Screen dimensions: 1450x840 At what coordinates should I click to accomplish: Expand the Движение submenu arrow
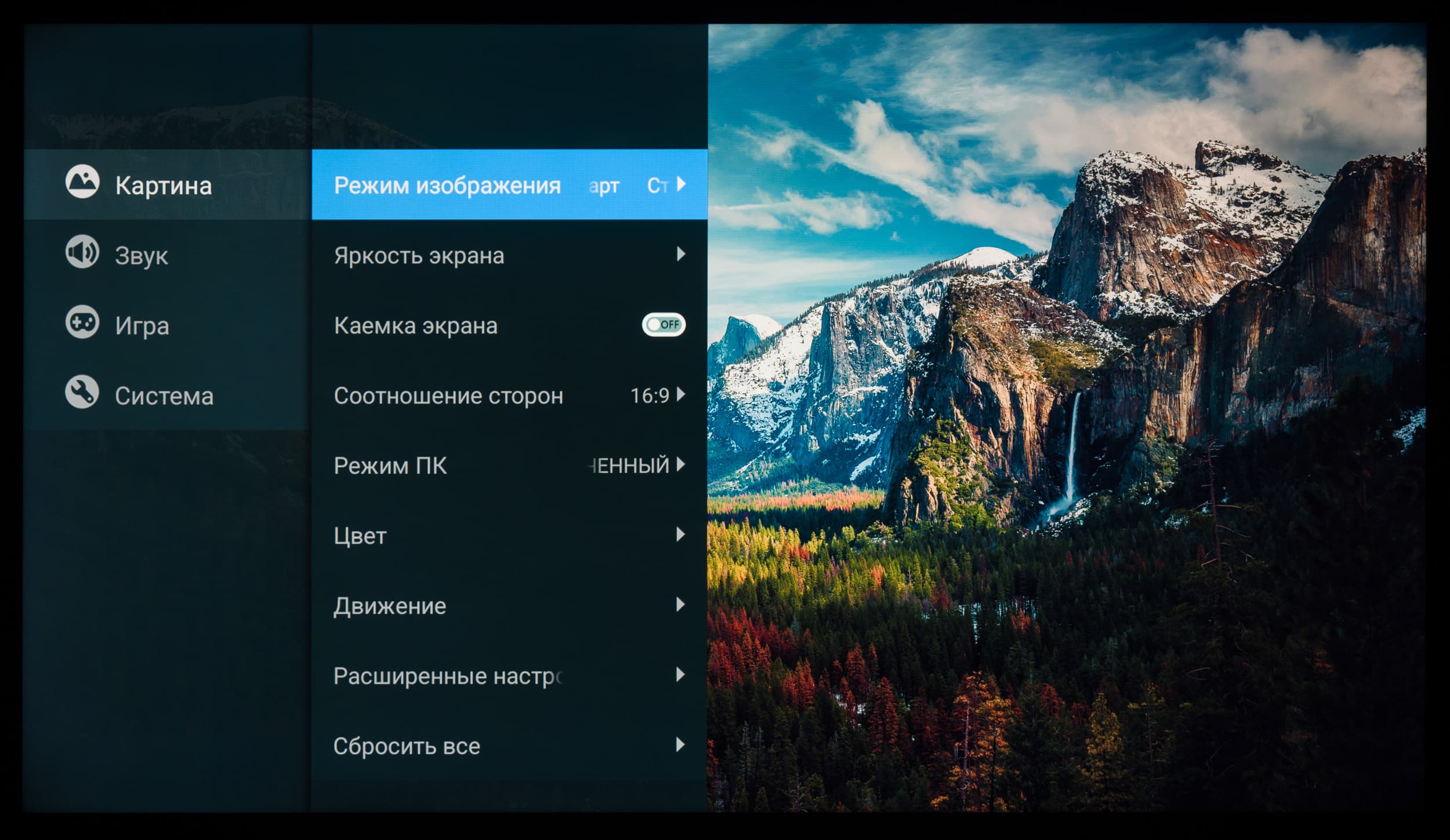pos(680,605)
